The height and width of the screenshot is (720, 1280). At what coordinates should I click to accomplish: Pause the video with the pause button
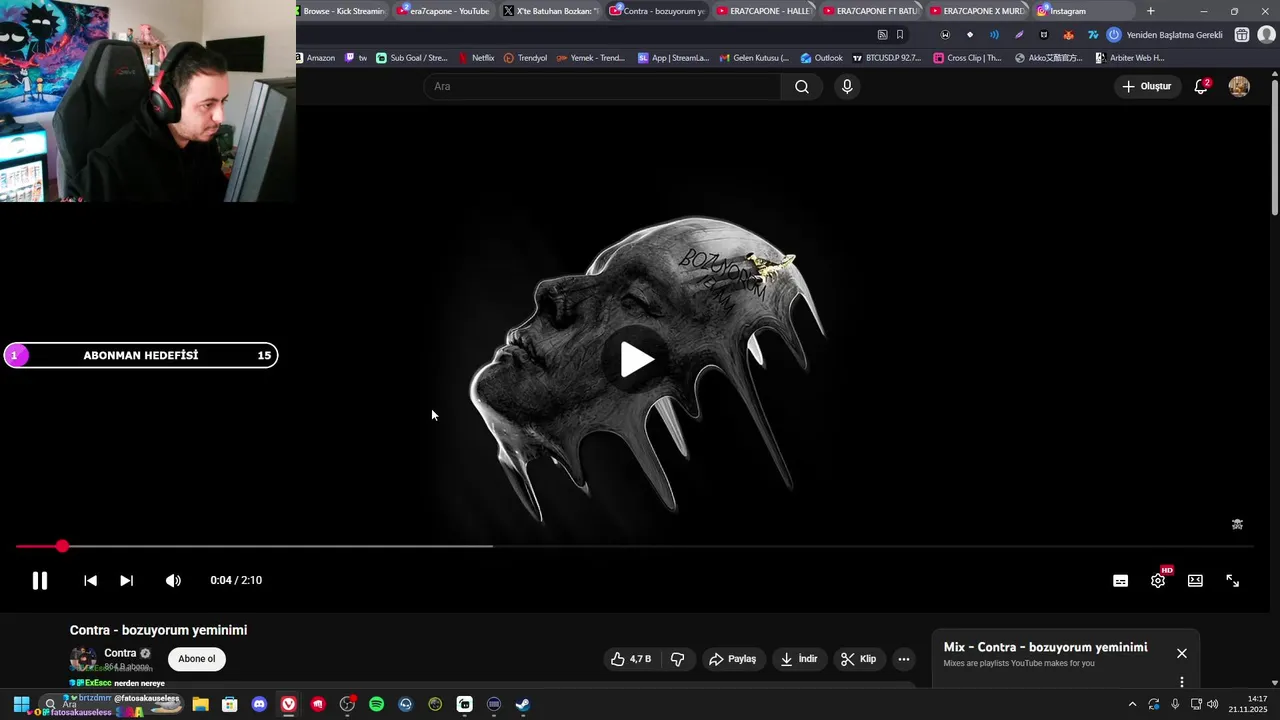point(40,580)
